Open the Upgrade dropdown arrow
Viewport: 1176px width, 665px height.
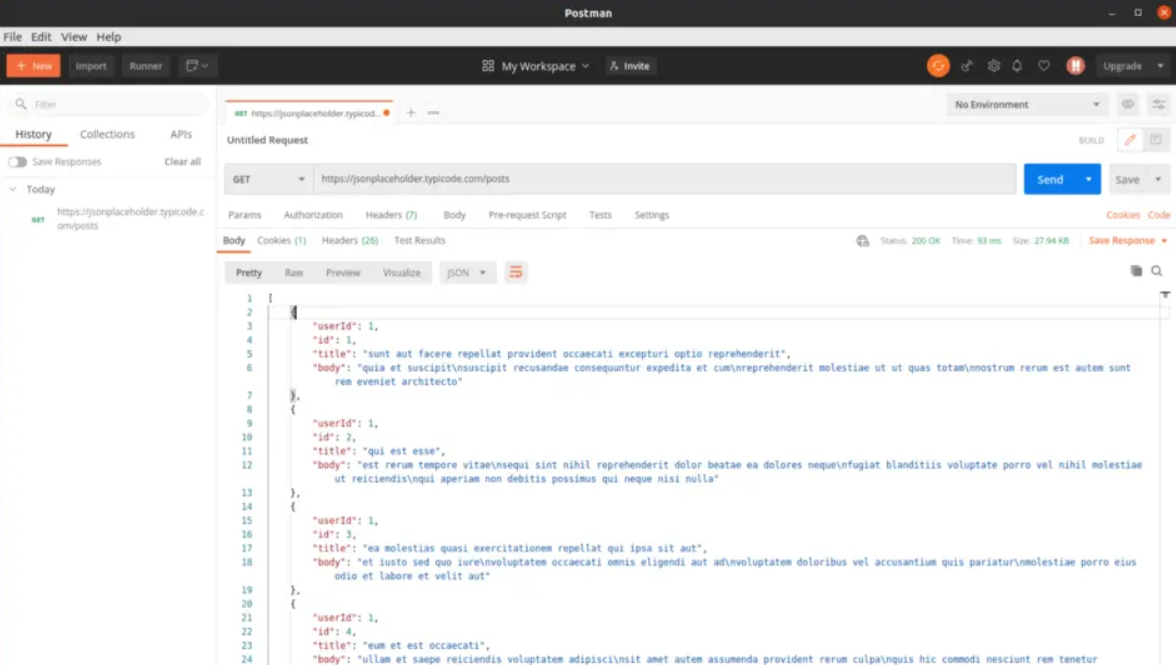point(1160,66)
